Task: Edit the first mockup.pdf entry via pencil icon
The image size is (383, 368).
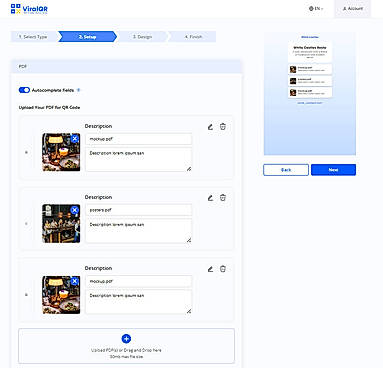Action: click(210, 127)
